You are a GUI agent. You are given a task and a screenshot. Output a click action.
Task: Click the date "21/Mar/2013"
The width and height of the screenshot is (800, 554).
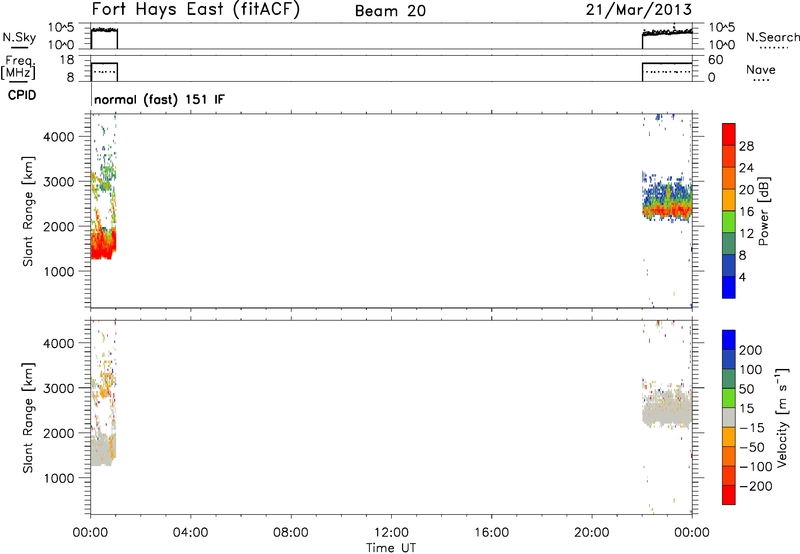(x=639, y=9)
